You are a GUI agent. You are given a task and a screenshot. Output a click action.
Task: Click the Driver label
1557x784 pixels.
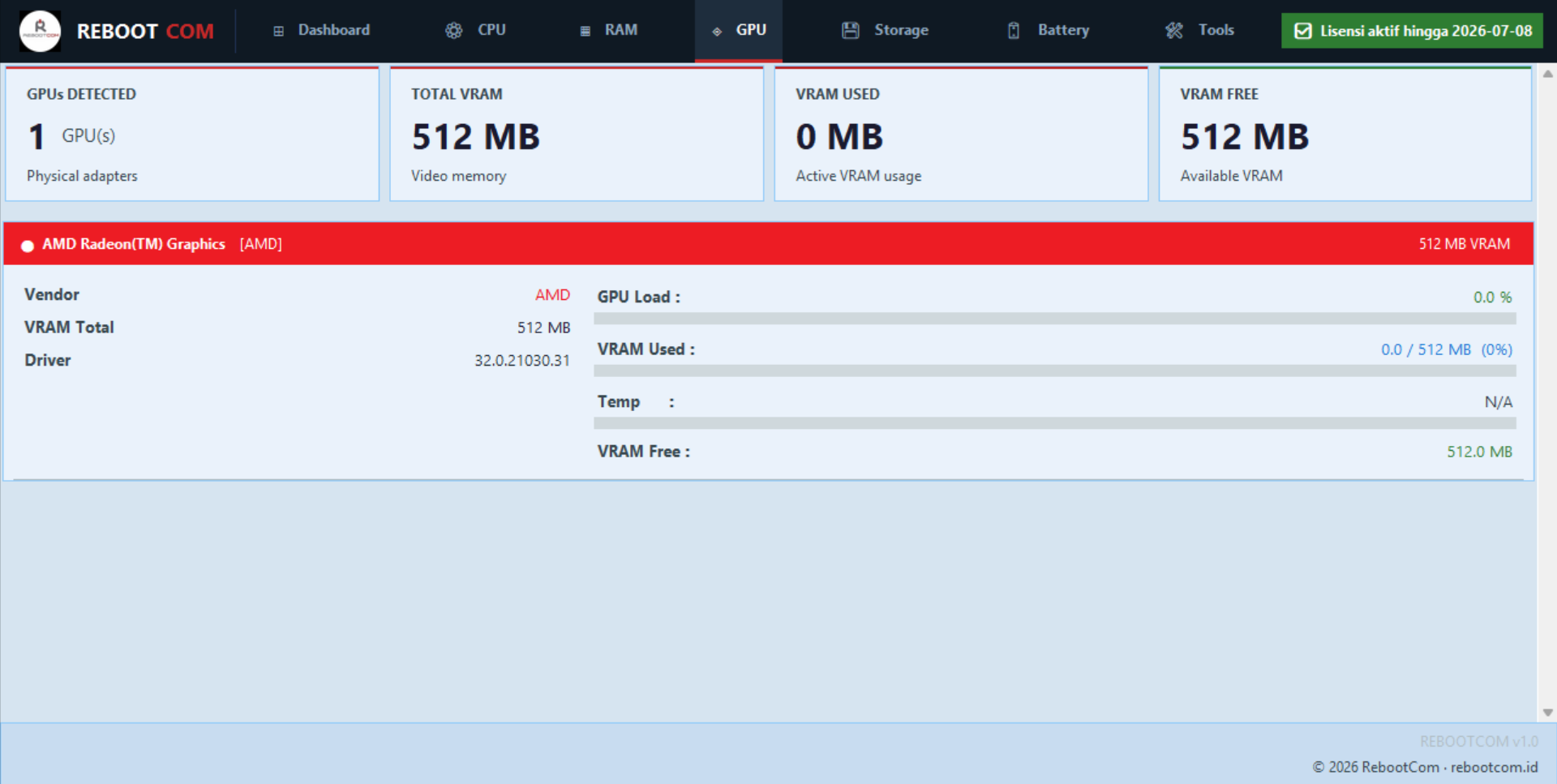(x=48, y=360)
